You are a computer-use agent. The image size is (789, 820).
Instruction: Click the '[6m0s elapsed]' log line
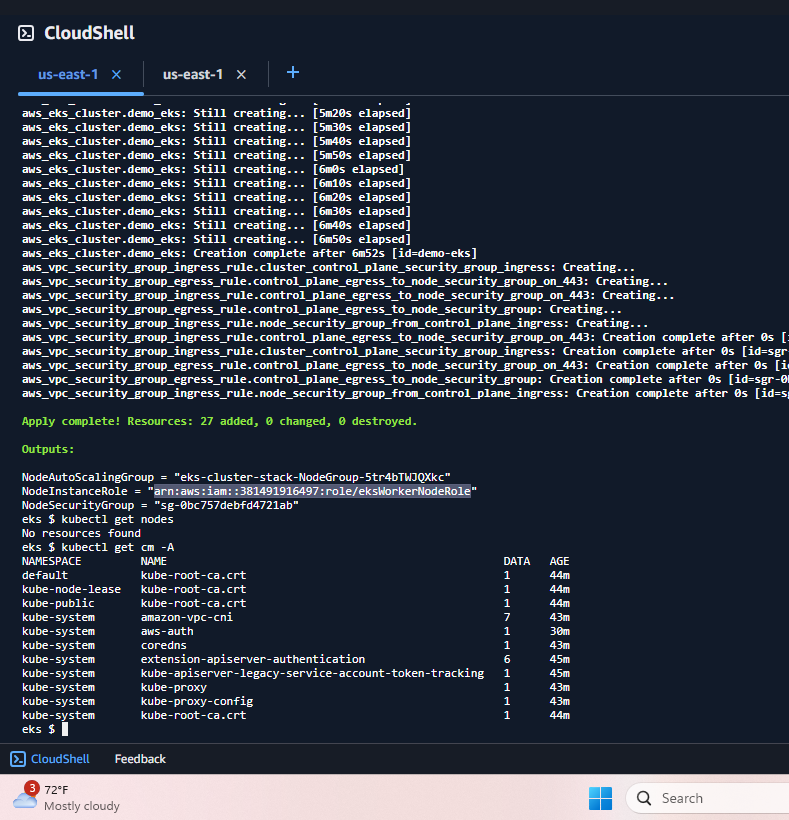[213, 169]
